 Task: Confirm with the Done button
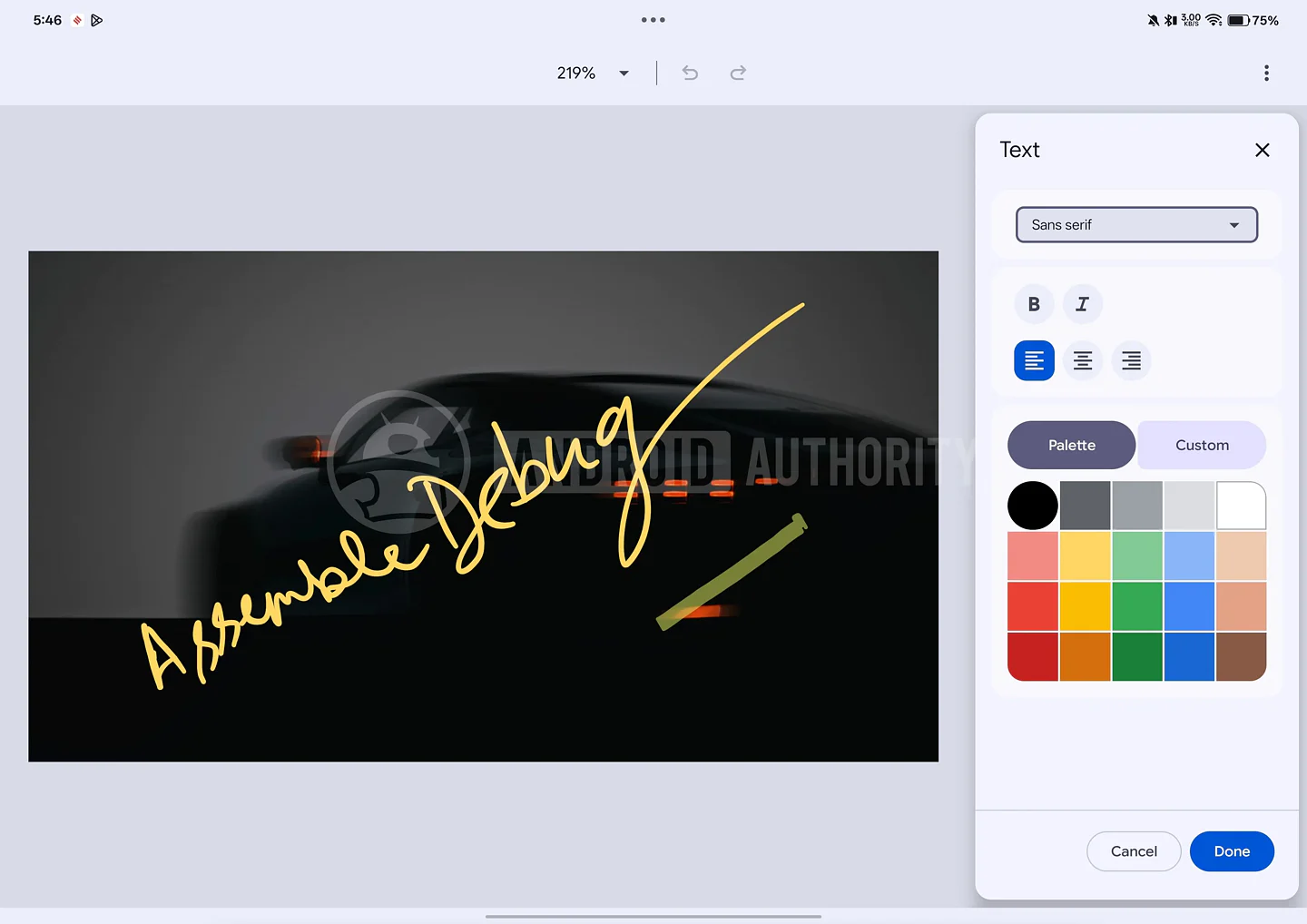coord(1232,851)
